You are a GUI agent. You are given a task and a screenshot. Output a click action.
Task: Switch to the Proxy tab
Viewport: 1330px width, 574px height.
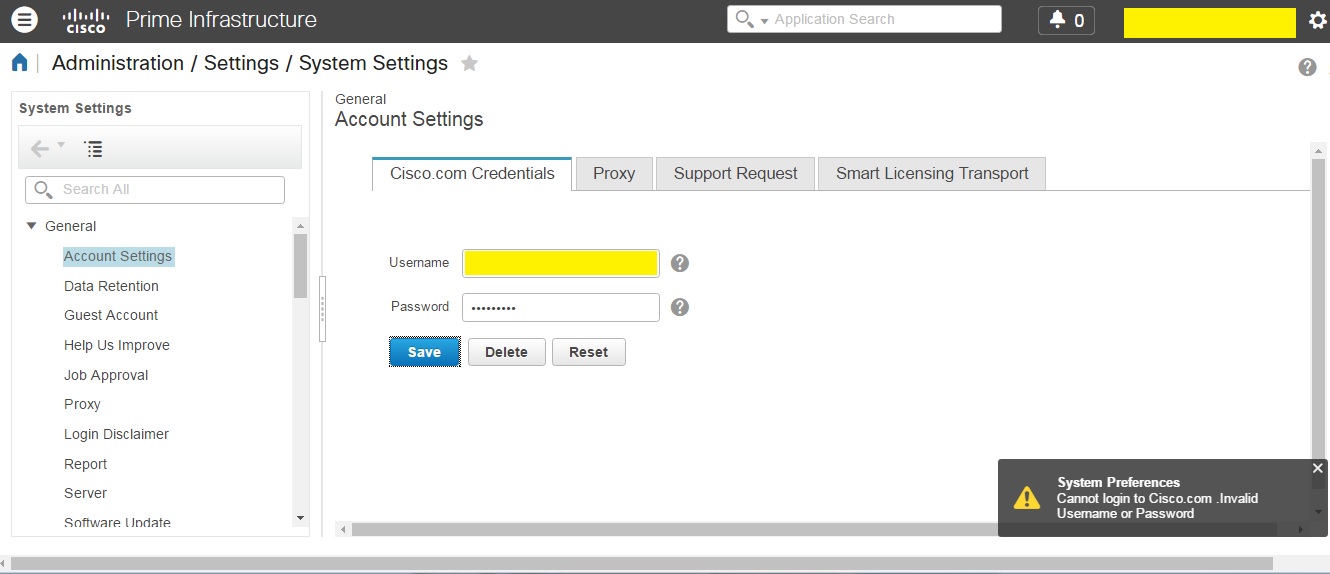click(x=614, y=173)
